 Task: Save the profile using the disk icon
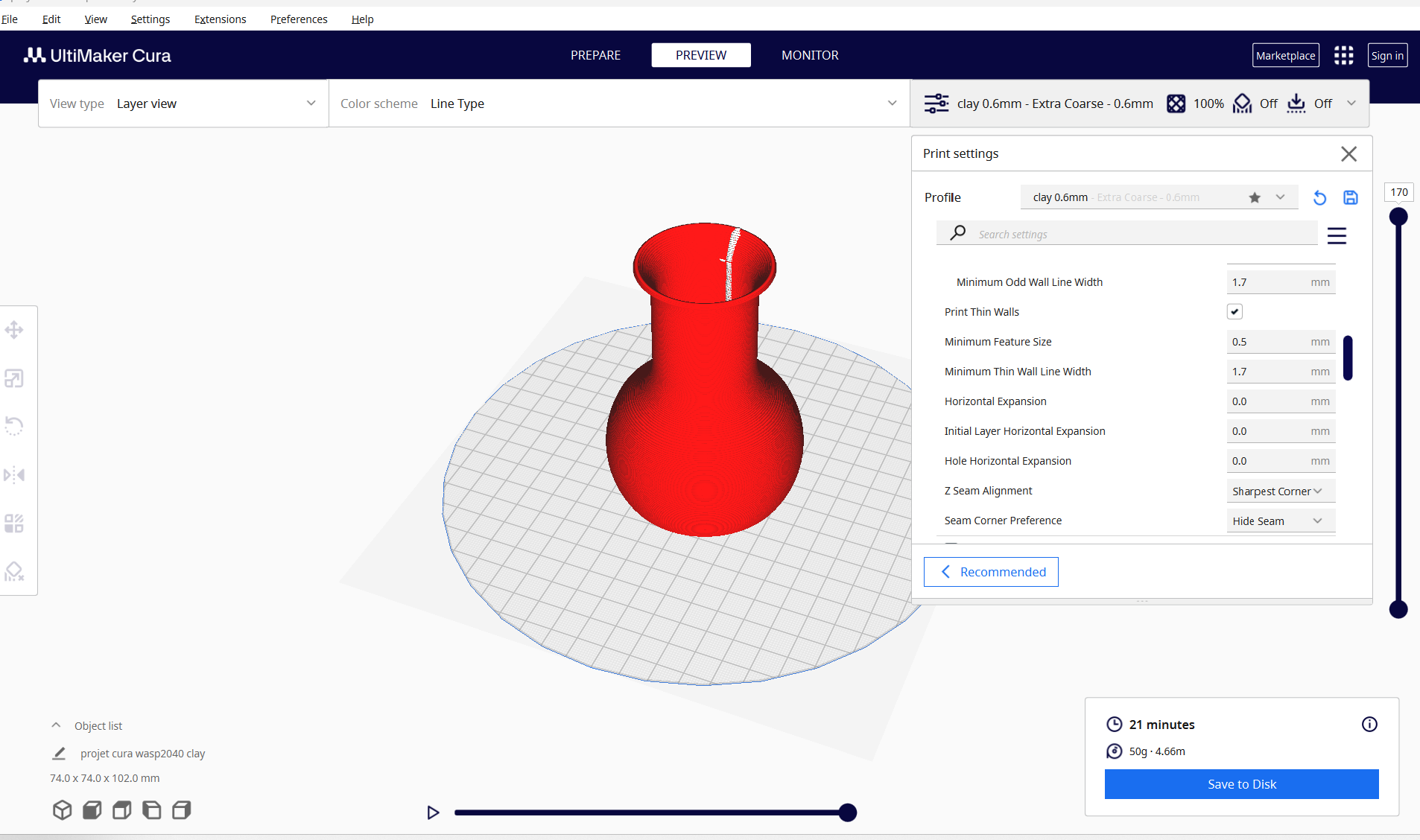(x=1350, y=197)
